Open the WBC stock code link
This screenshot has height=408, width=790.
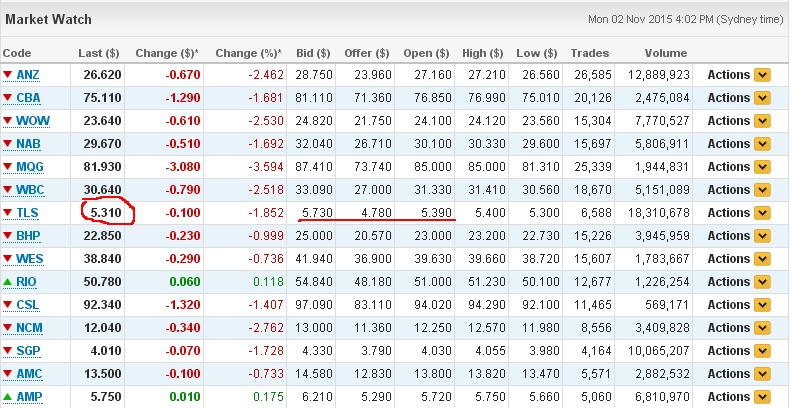pos(30,190)
